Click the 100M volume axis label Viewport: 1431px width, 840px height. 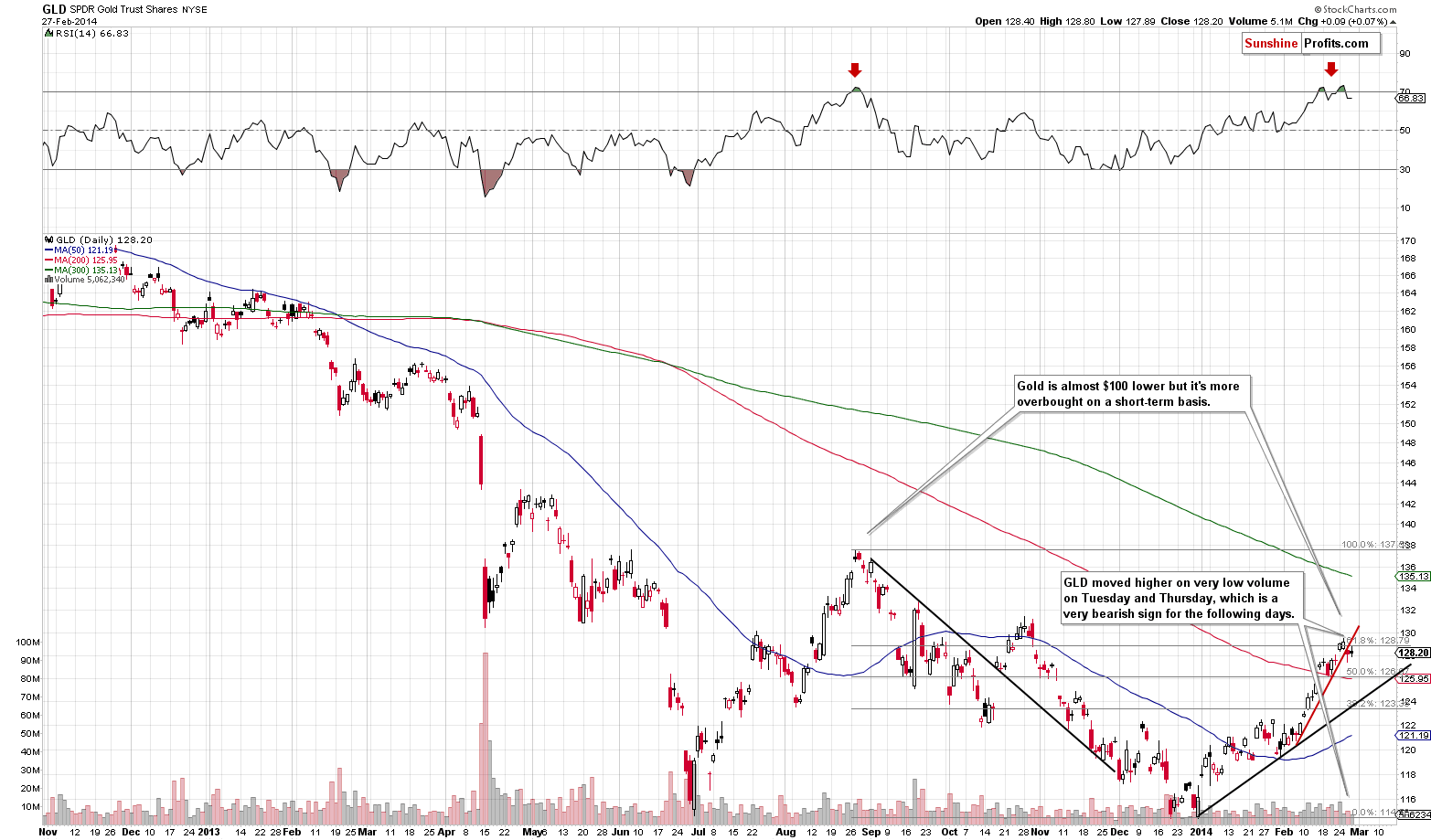pyautogui.click(x=28, y=642)
